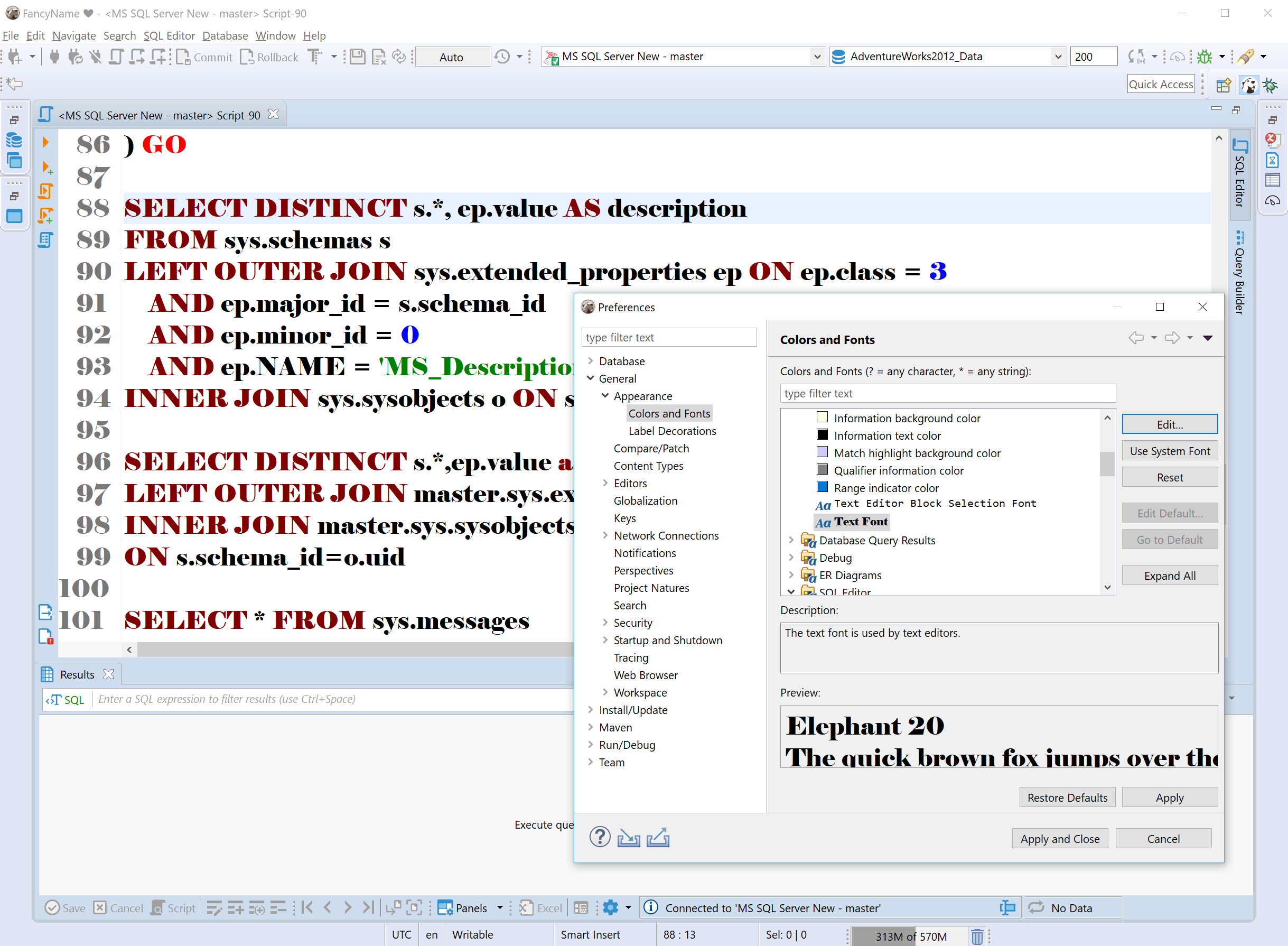Disconnect using the crossed-out plug icon
The height and width of the screenshot is (946, 1288).
coord(96,57)
